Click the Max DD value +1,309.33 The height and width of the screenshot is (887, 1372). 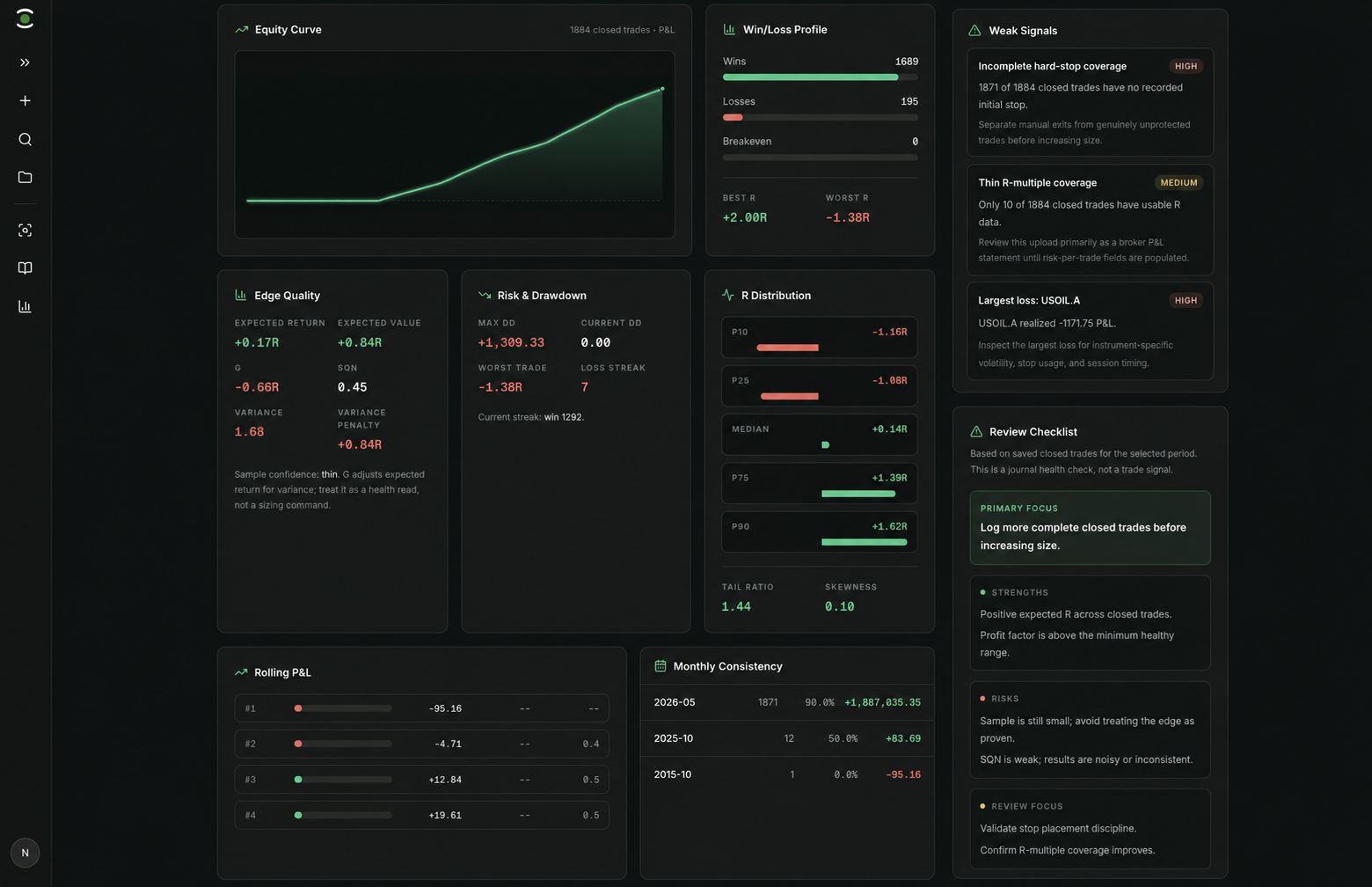click(511, 342)
